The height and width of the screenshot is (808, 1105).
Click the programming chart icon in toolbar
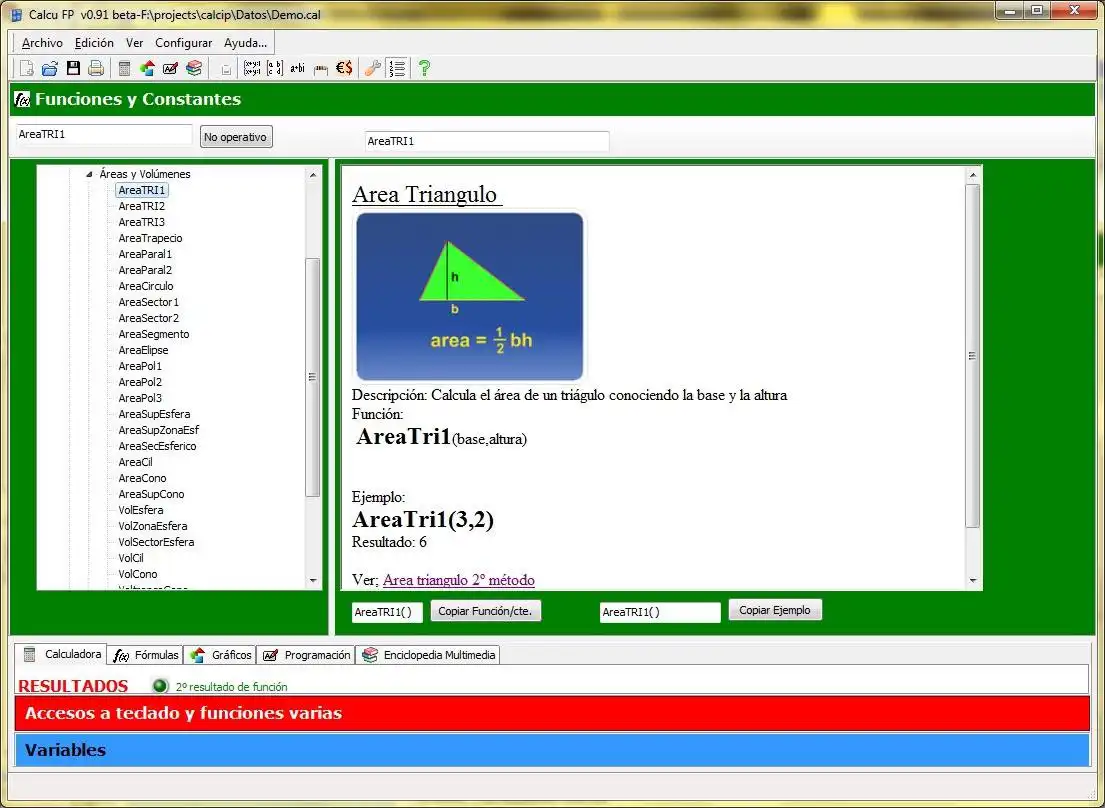[170, 68]
